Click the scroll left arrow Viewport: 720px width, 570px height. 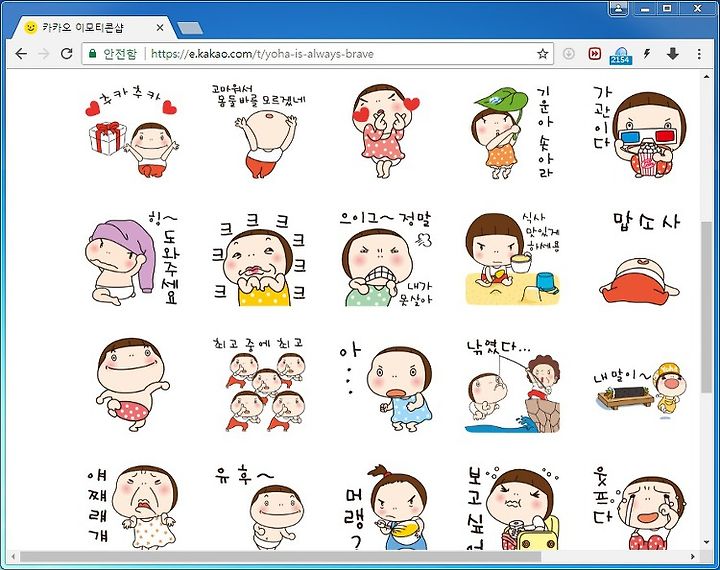(x=13, y=556)
